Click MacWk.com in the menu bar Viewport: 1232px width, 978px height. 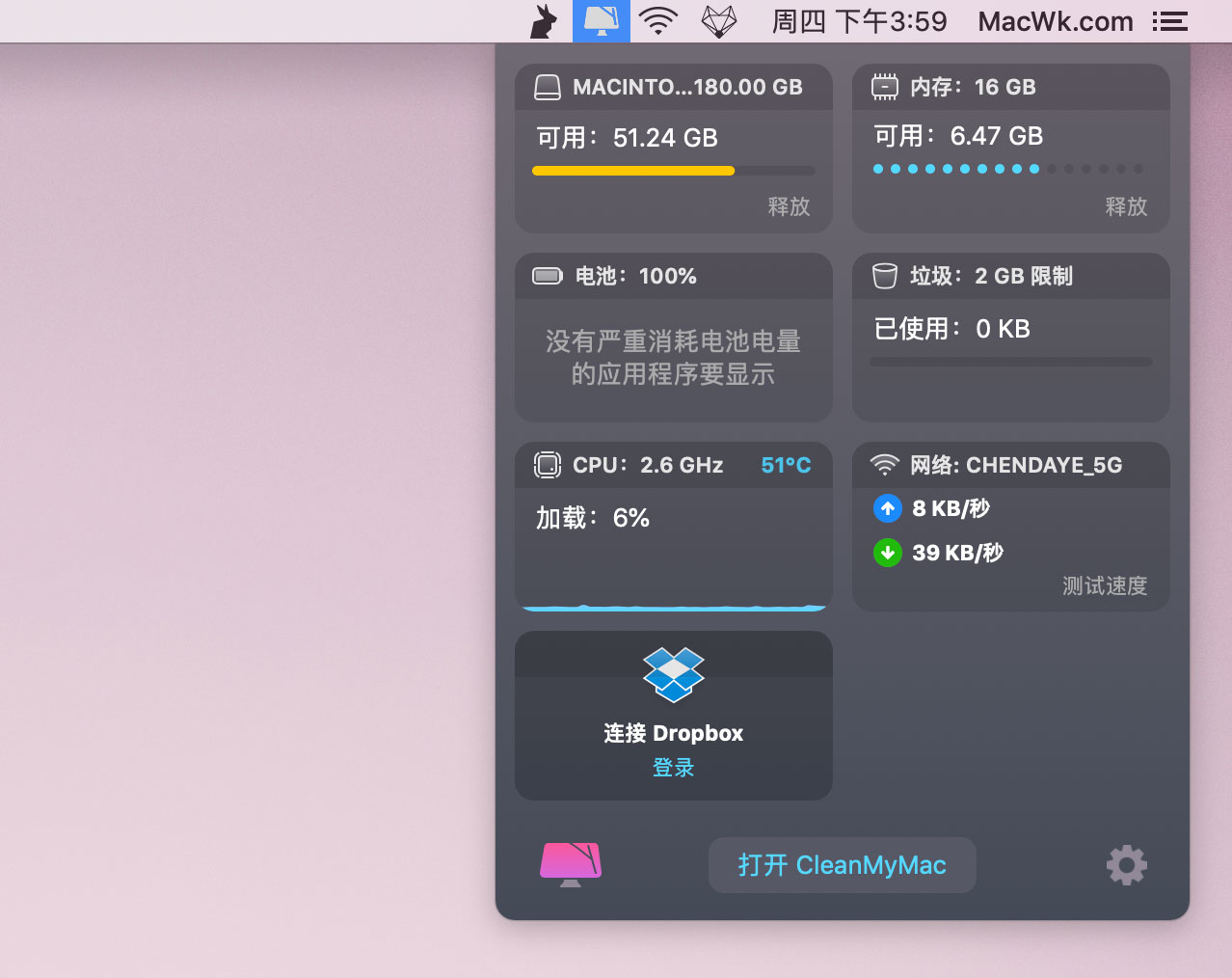point(1055,20)
